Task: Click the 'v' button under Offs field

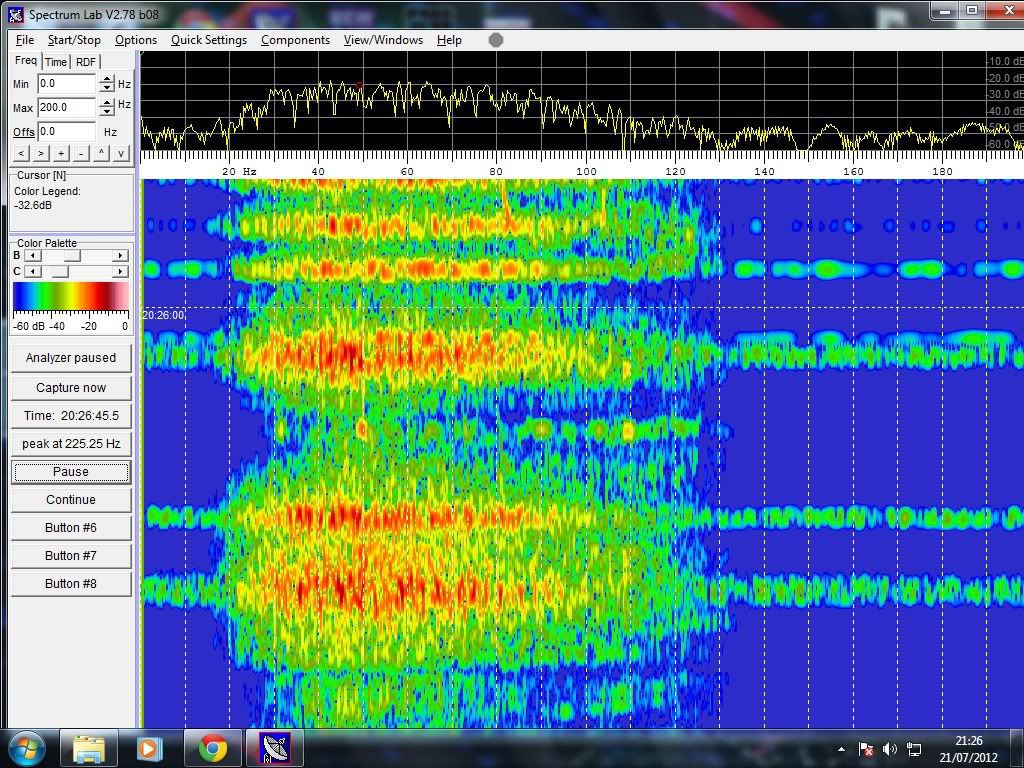Action: [x=121, y=153]
